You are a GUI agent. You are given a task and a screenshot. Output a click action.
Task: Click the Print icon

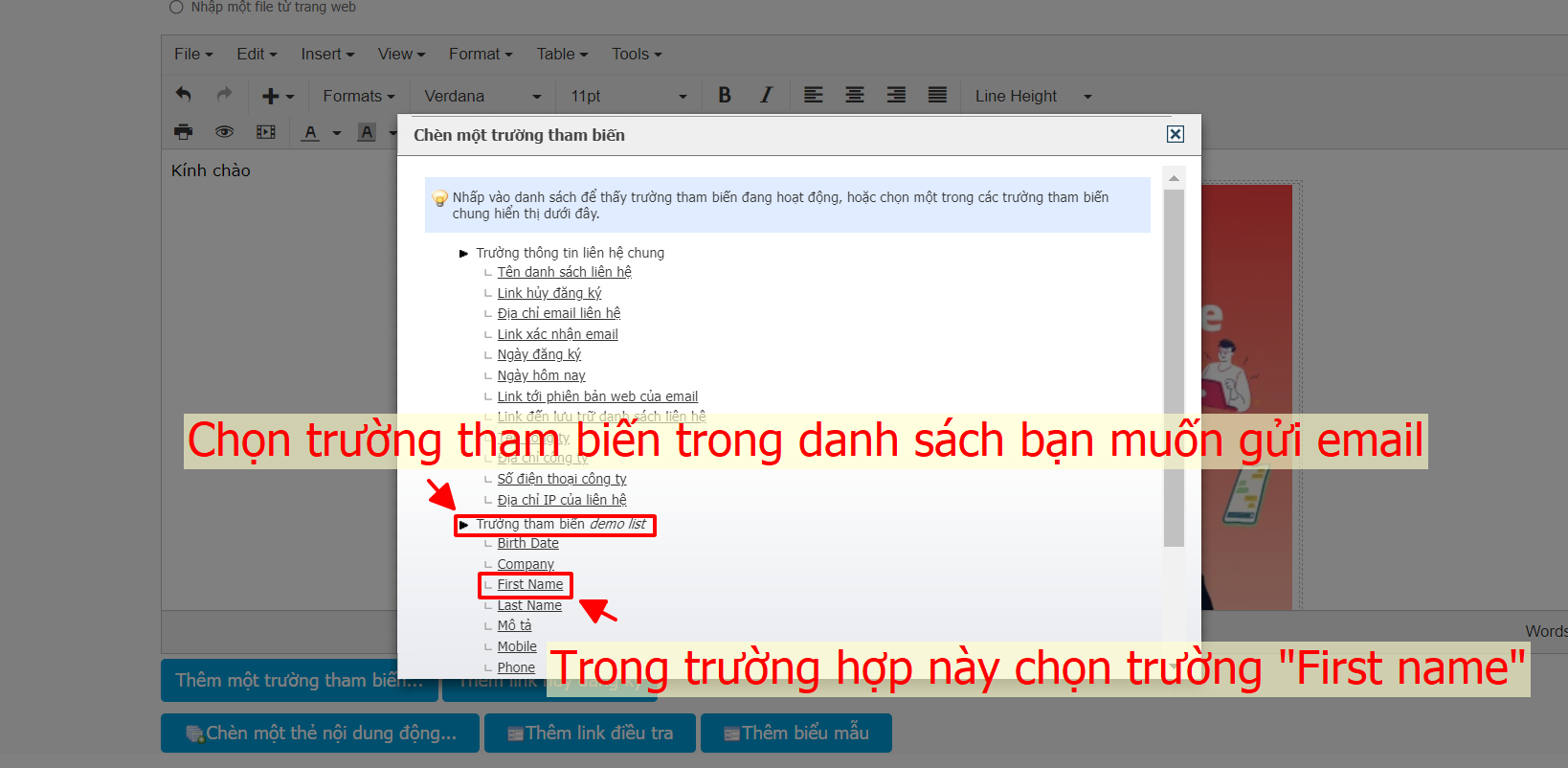(184, 132)
